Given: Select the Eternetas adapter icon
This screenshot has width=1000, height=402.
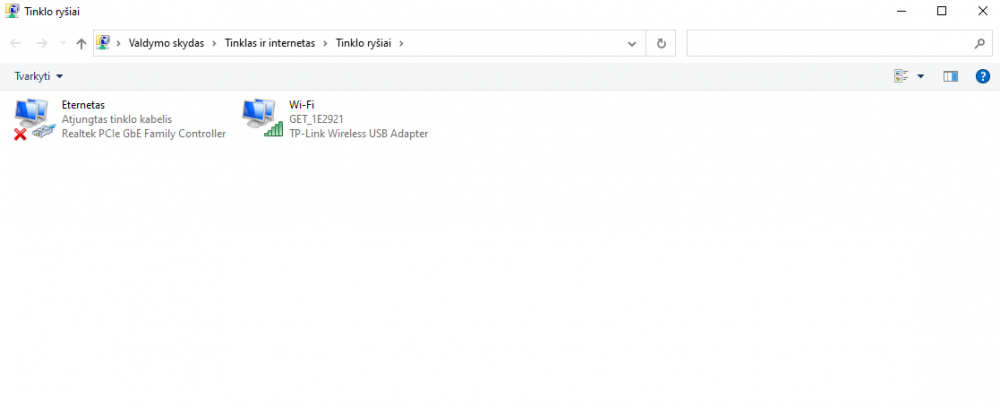Looking at the screenshot, I should [x=34, y=119].
